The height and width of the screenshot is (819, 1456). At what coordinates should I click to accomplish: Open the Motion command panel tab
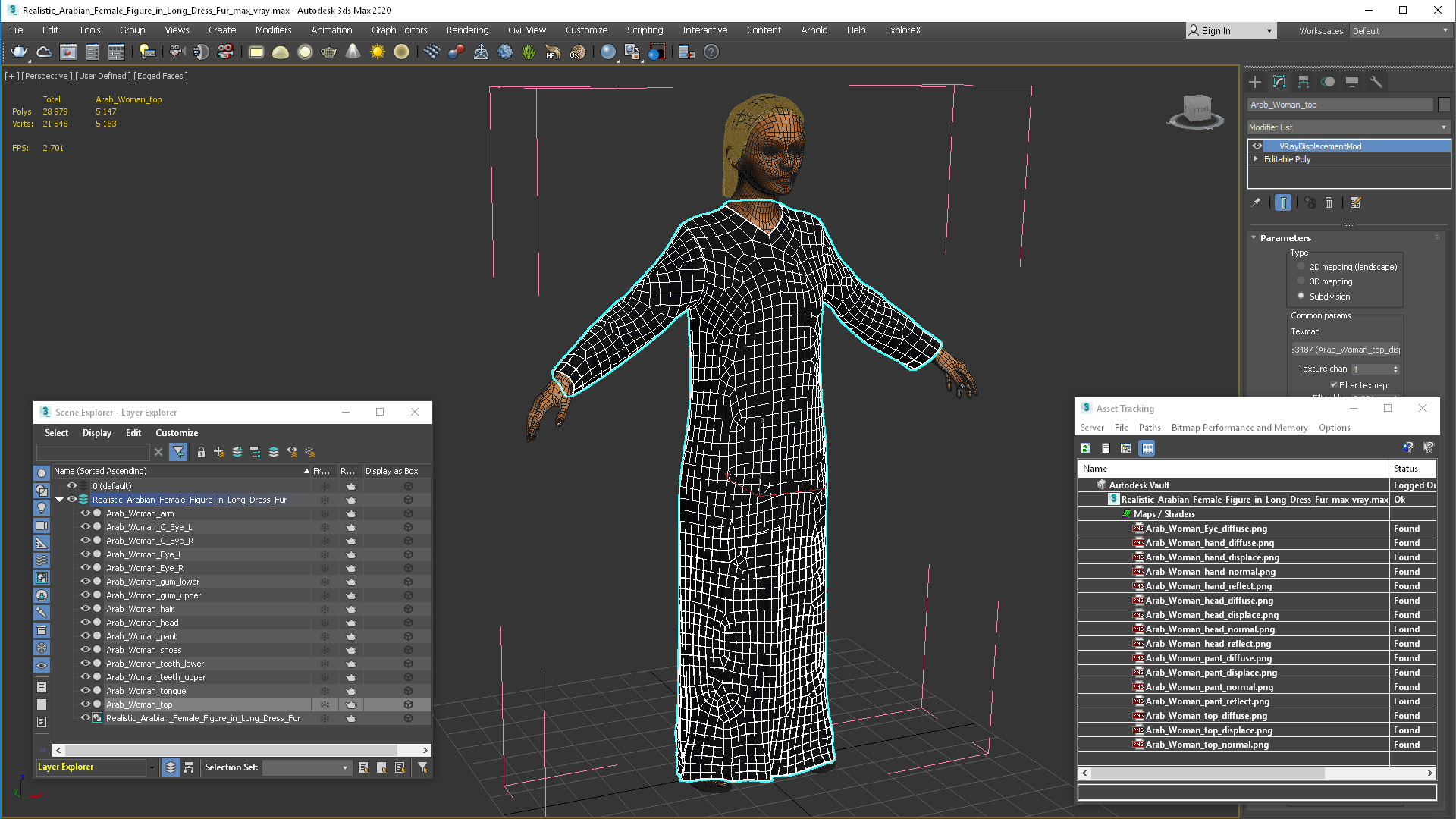pyautogui.click(x=1328, y=82)
